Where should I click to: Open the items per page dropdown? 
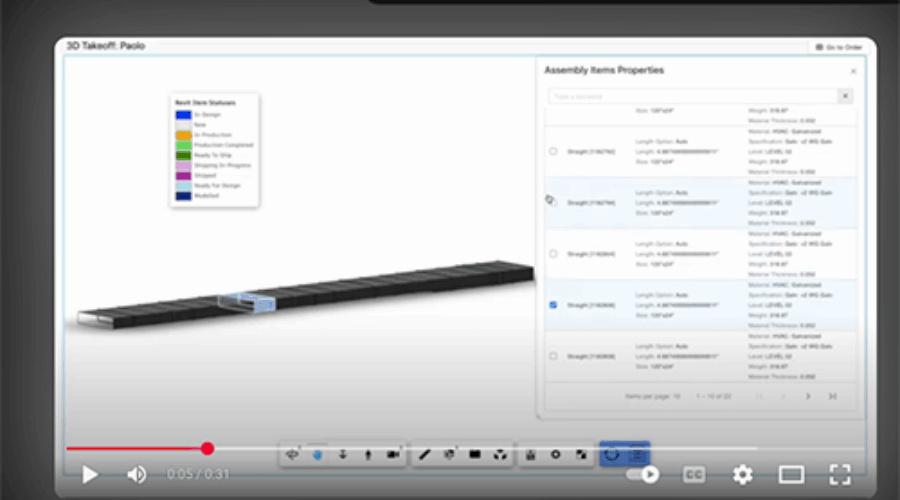point(678,396)
